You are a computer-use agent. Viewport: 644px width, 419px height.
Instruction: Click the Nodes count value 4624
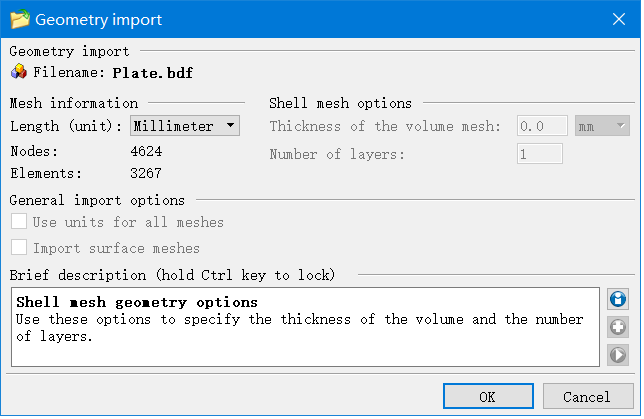(146, 152)
